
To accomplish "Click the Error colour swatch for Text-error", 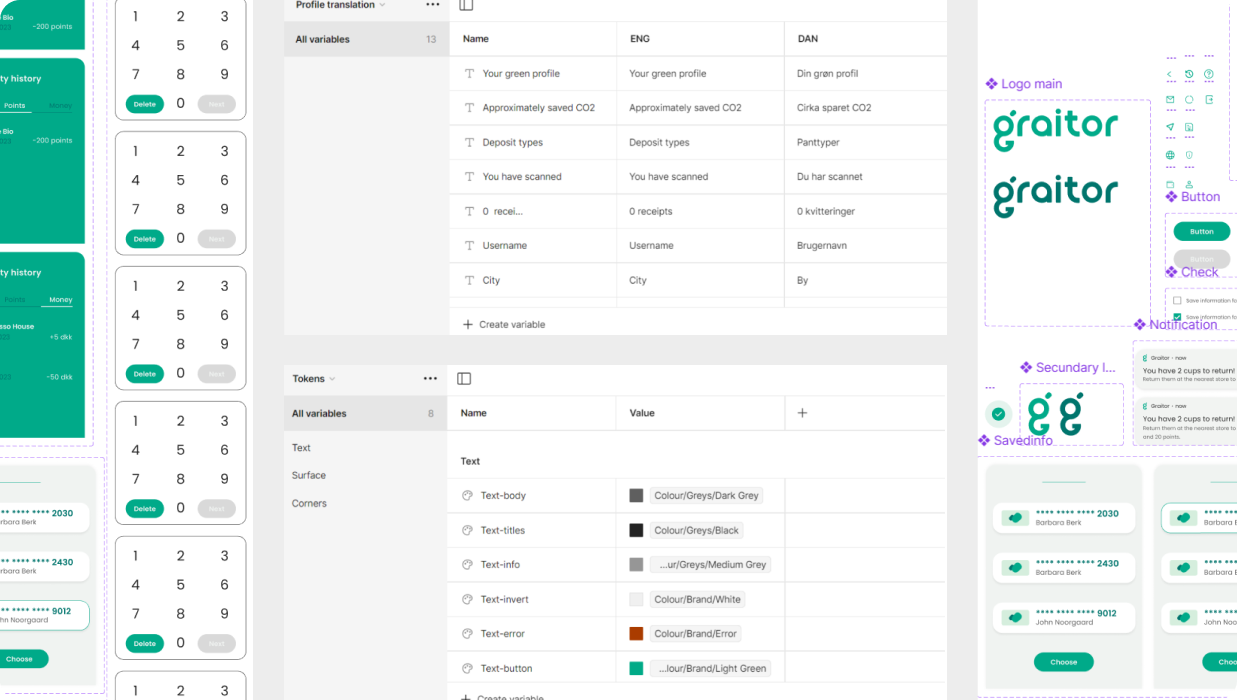I will pos(636,634).
